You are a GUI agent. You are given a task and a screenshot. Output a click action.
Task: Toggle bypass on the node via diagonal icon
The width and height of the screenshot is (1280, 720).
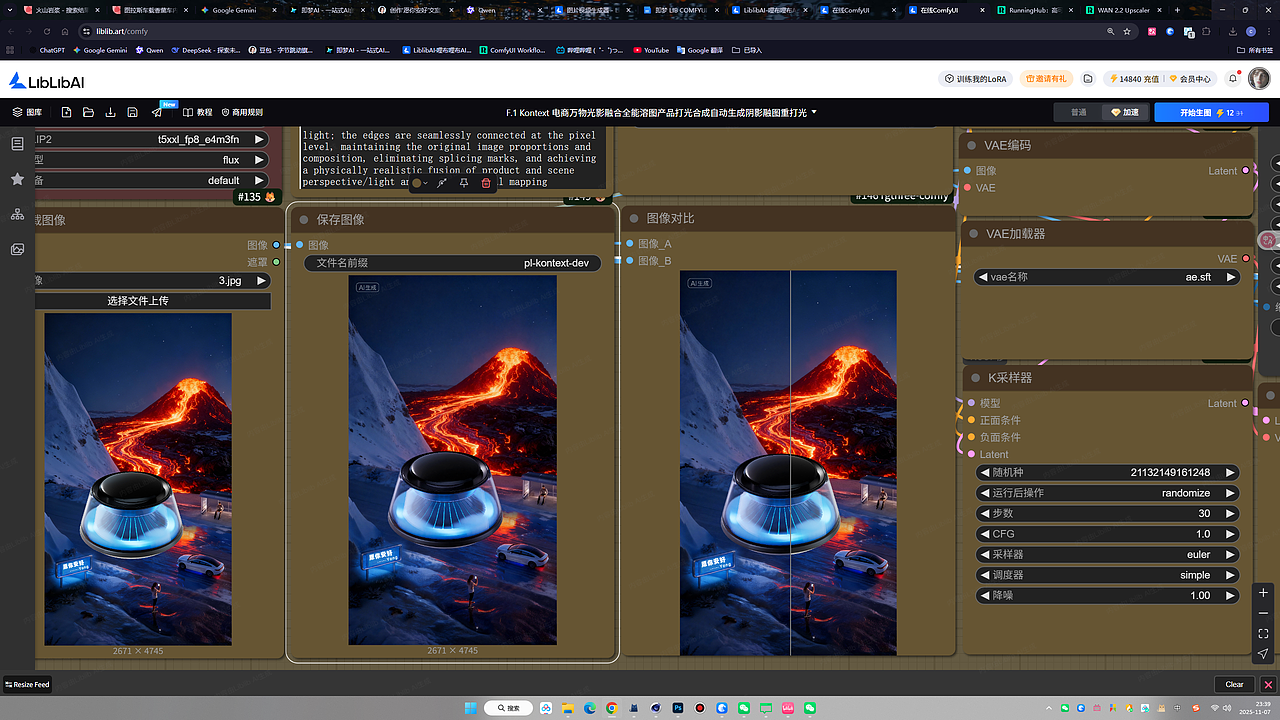[441, 182]
